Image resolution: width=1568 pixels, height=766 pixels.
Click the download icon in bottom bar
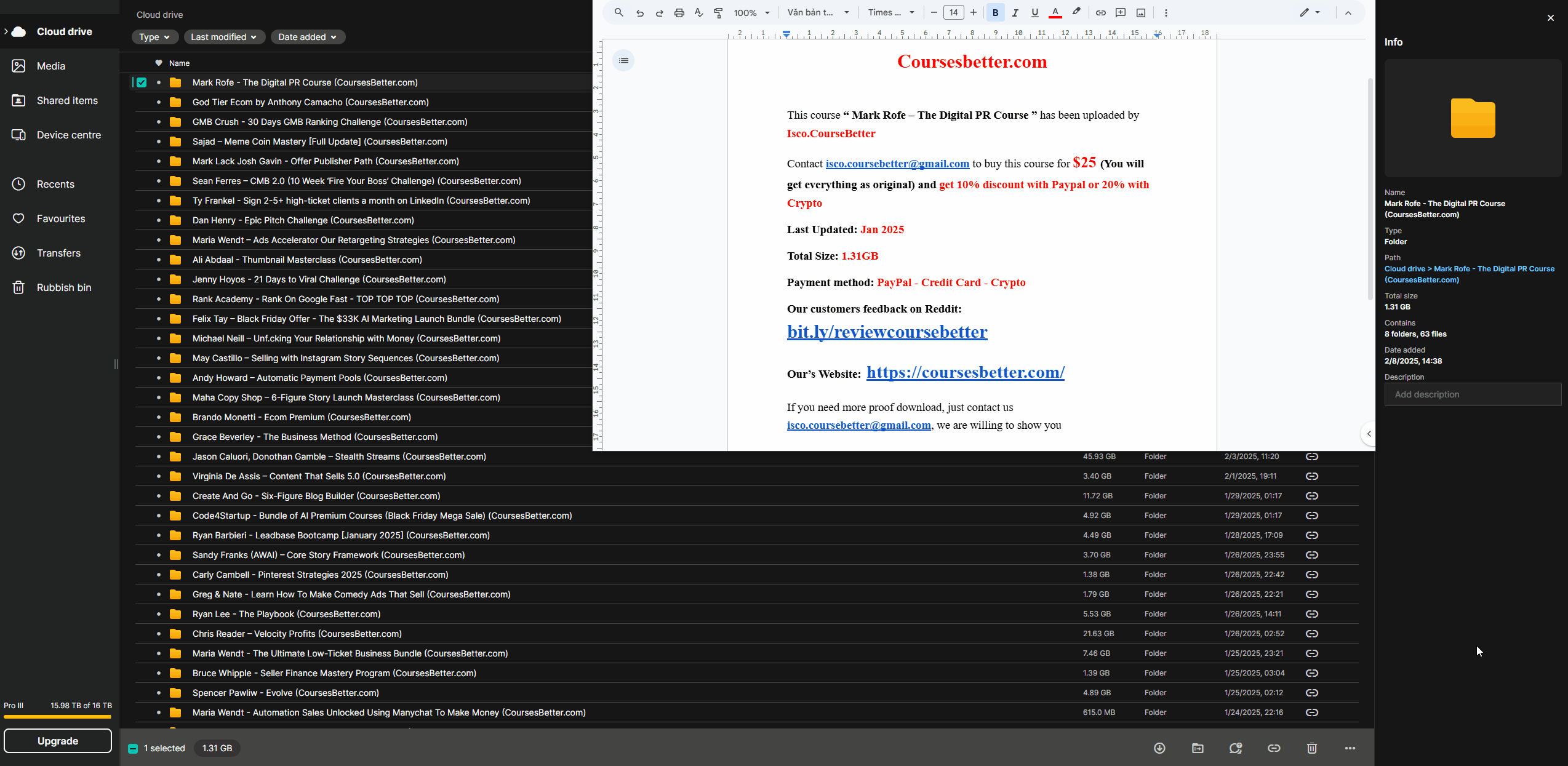click(x=1159, y=748)
